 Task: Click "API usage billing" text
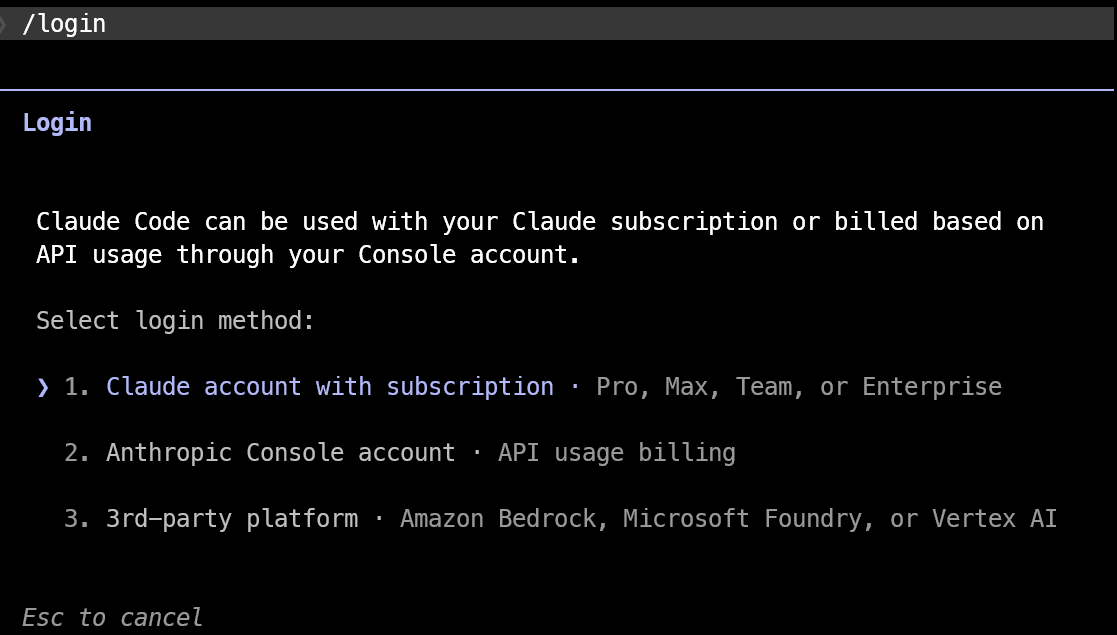coord(616,453)
